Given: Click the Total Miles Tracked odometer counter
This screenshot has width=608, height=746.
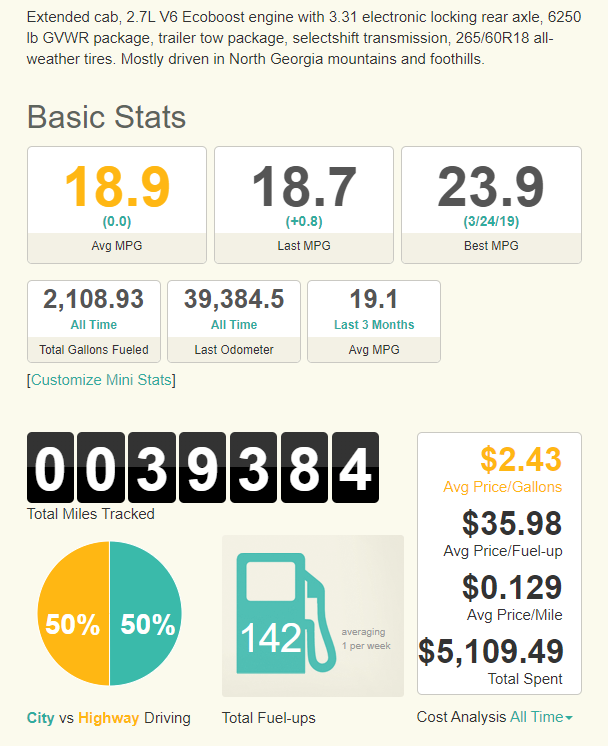Looking at the screenshot, I should point(203,467).
